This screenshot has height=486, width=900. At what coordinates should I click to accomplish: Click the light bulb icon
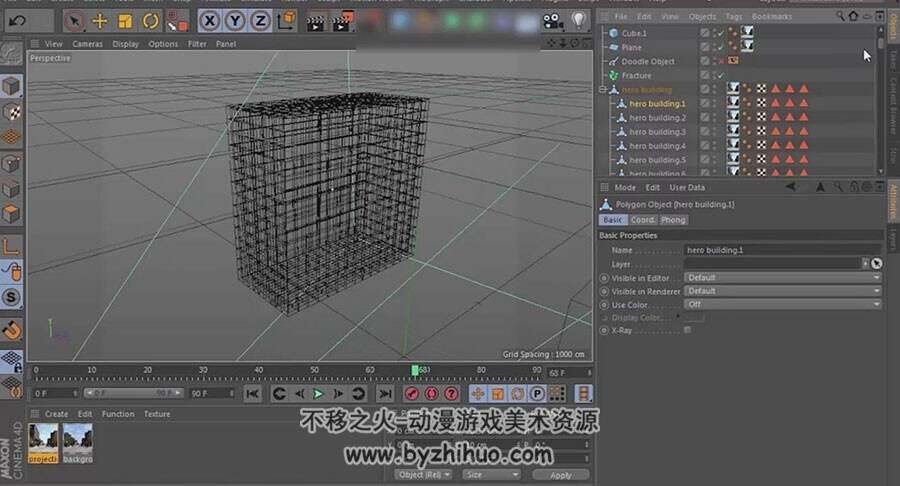click(x=579, y=21)
